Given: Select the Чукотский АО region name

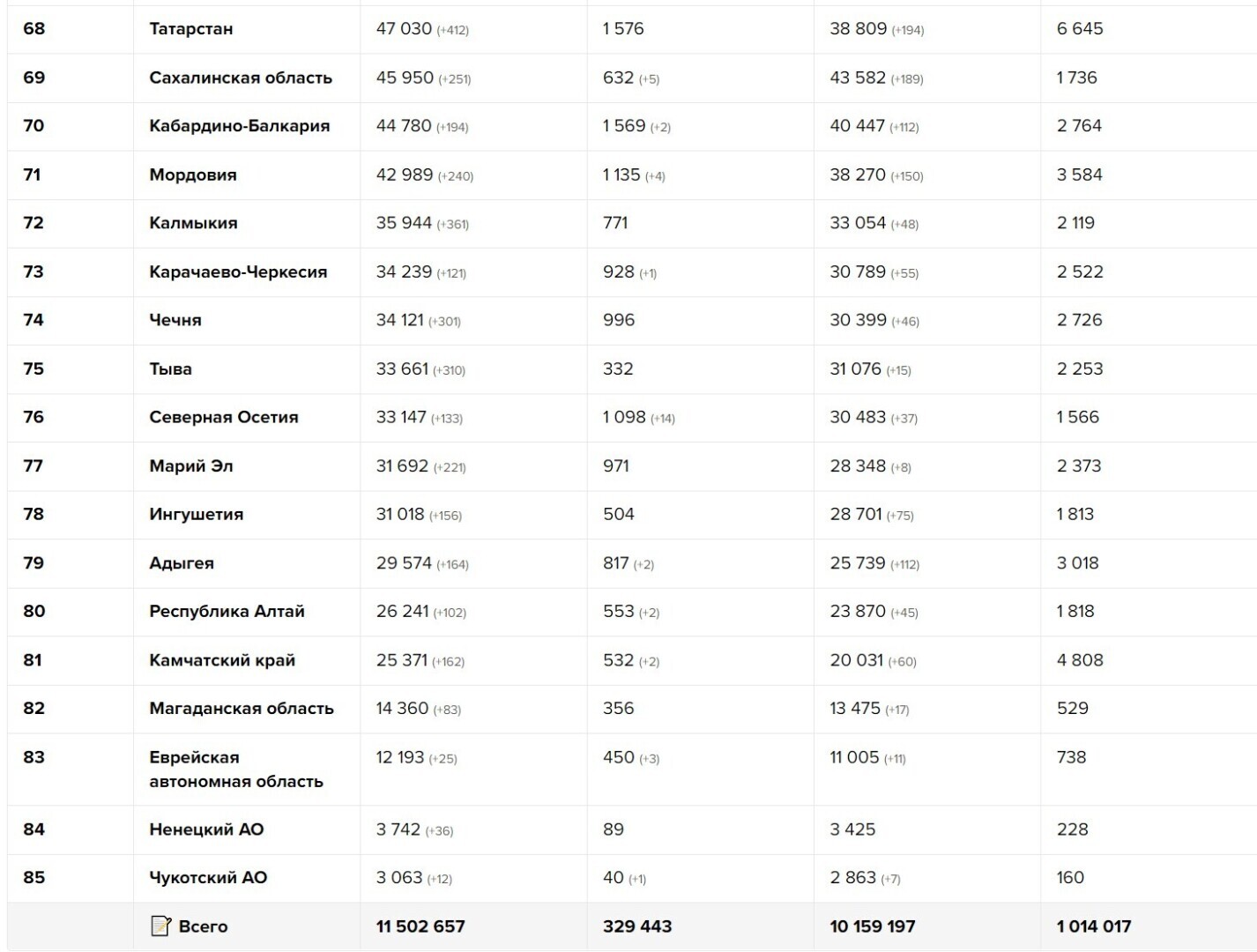Looking at the screenshot, I should (208, 877).
